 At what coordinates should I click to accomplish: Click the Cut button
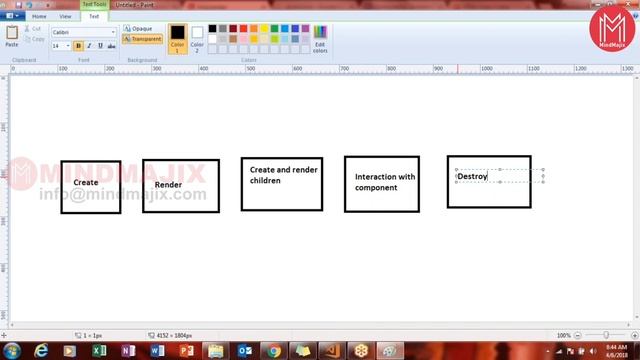pos(33,29)
